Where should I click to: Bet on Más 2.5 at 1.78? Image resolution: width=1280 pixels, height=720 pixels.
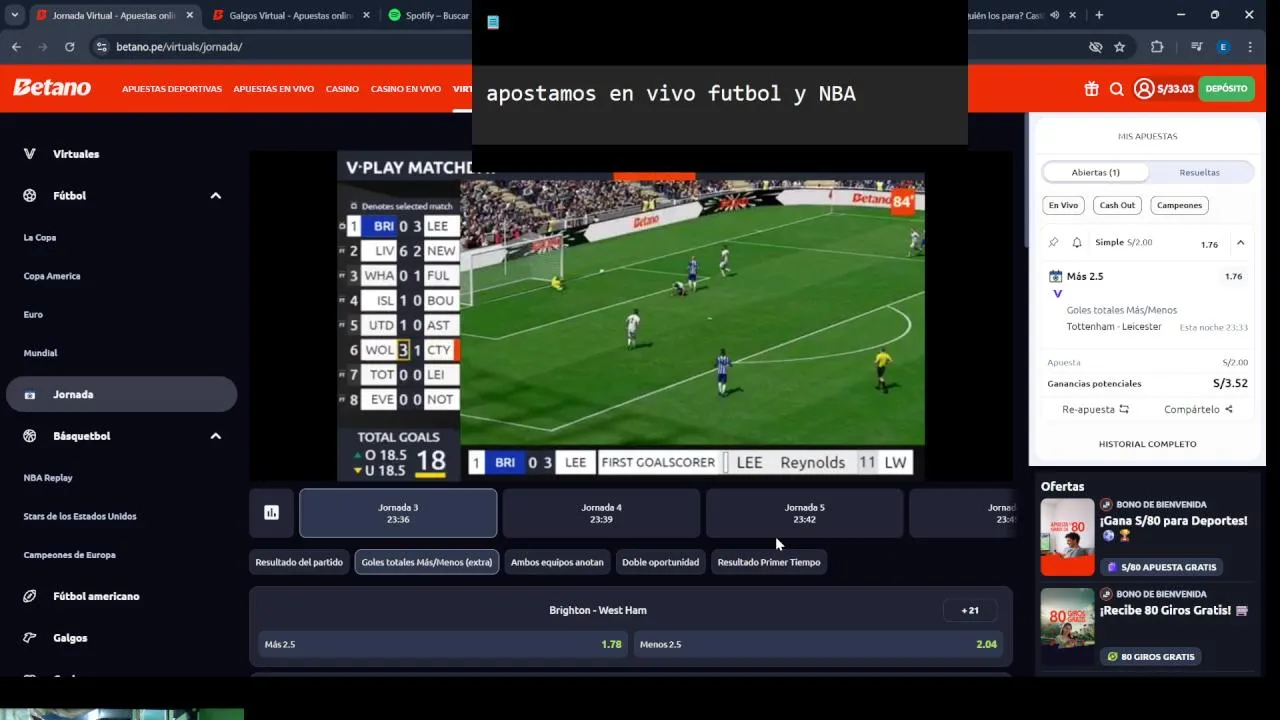[443, 644]
